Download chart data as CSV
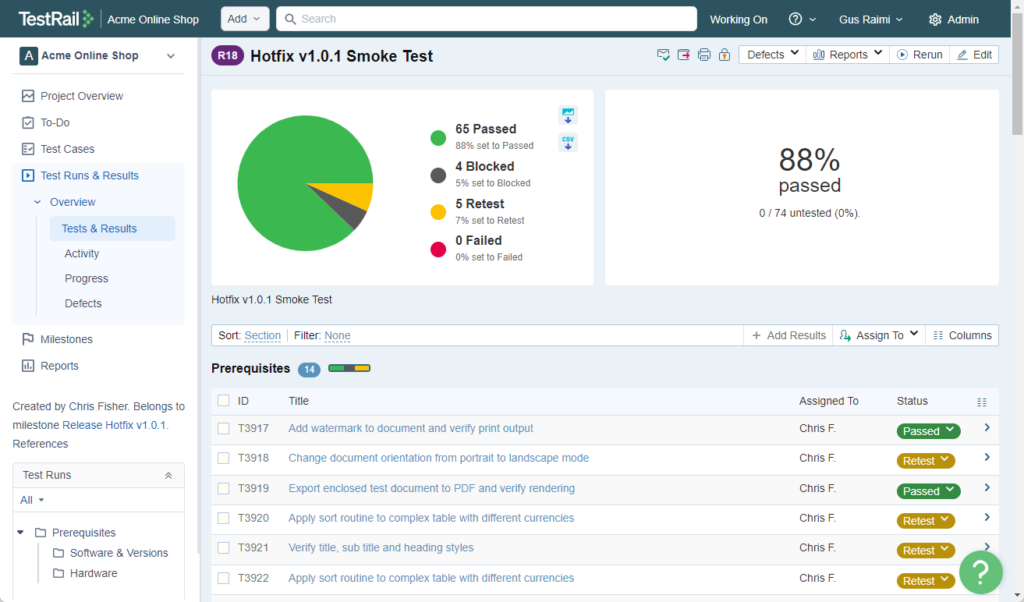The height and width of the screenshot is (602, 1024). (568, 142)
